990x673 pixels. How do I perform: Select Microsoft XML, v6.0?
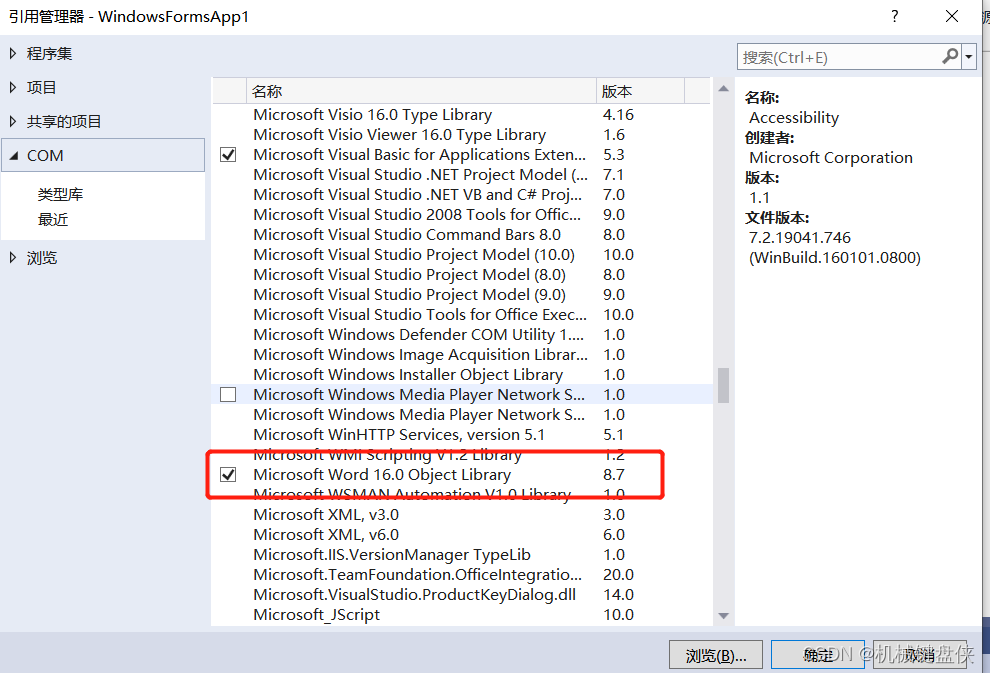(x=462, y=535)
